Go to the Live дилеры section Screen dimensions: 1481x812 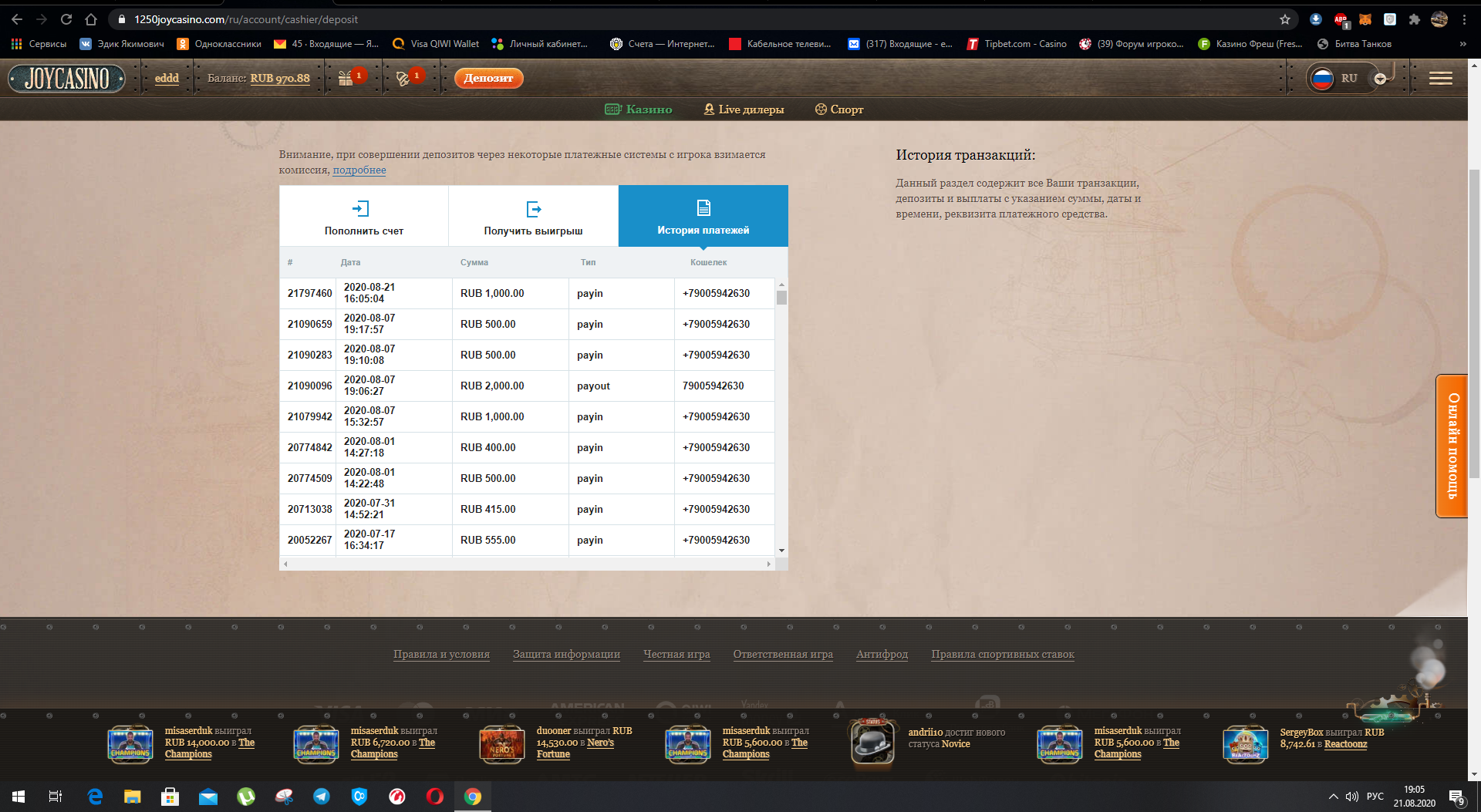pyautogui.click(x=744, y=110)
